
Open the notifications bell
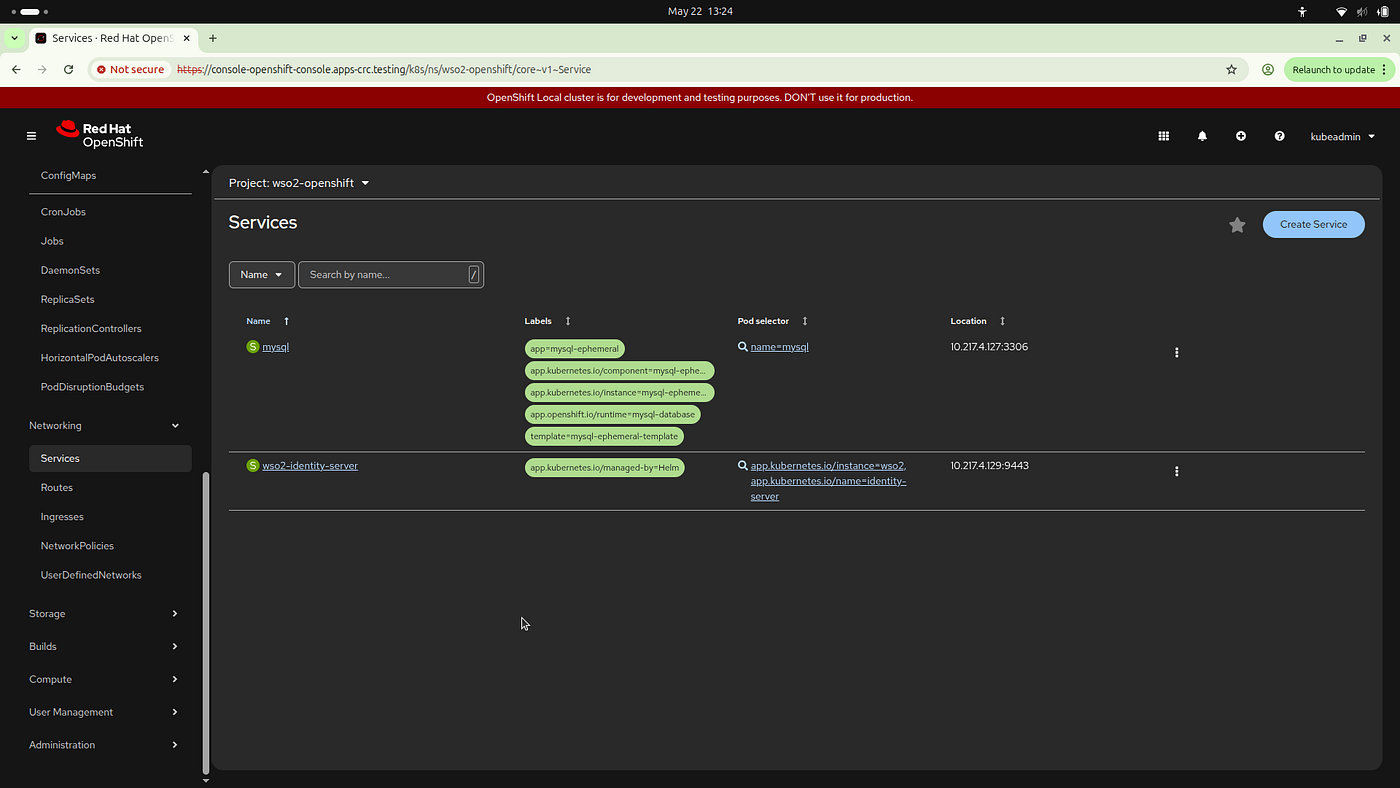pyautogui.click(x=1202, y=136)
